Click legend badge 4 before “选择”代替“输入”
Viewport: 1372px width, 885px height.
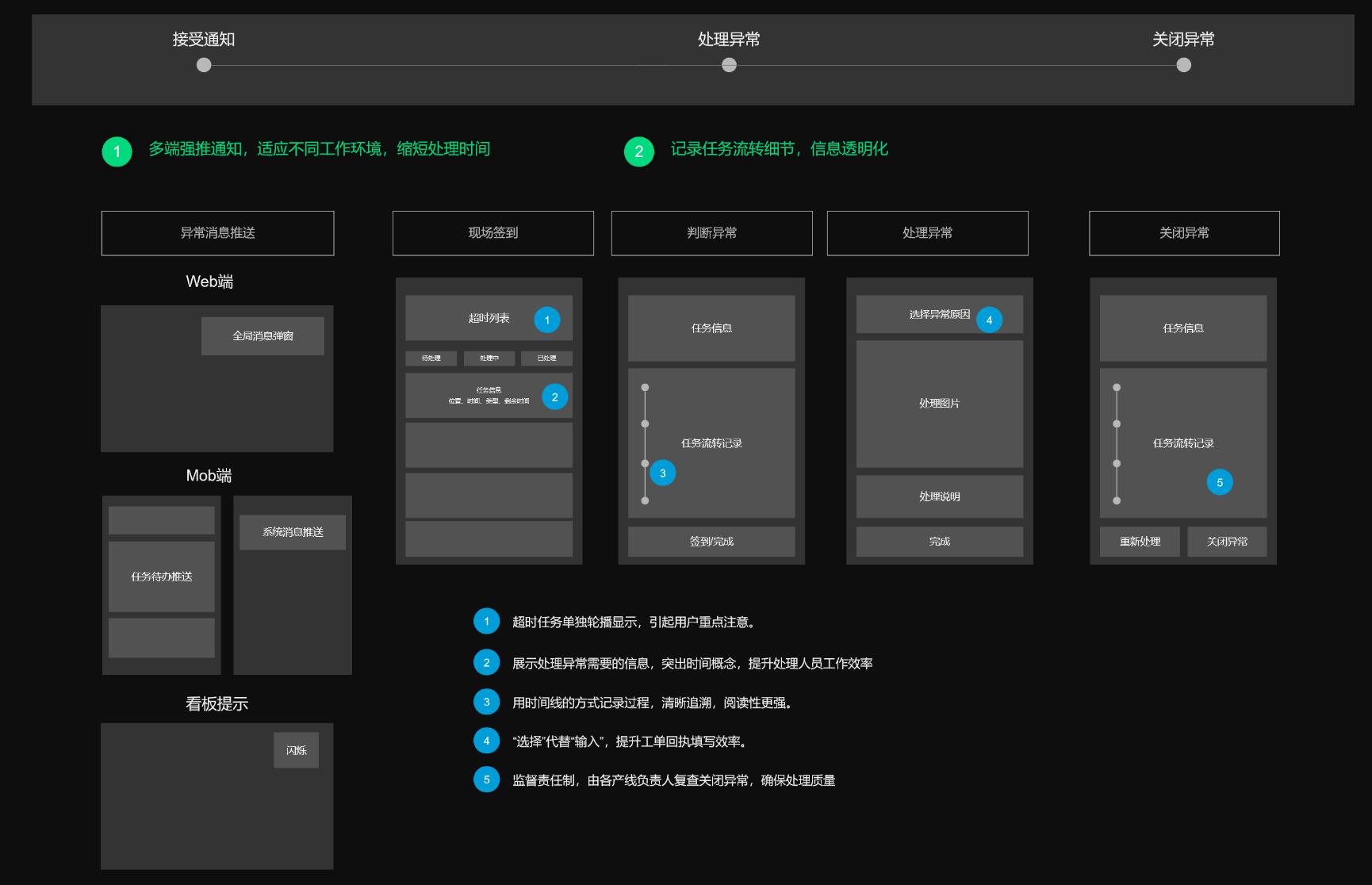click(487, 741)
